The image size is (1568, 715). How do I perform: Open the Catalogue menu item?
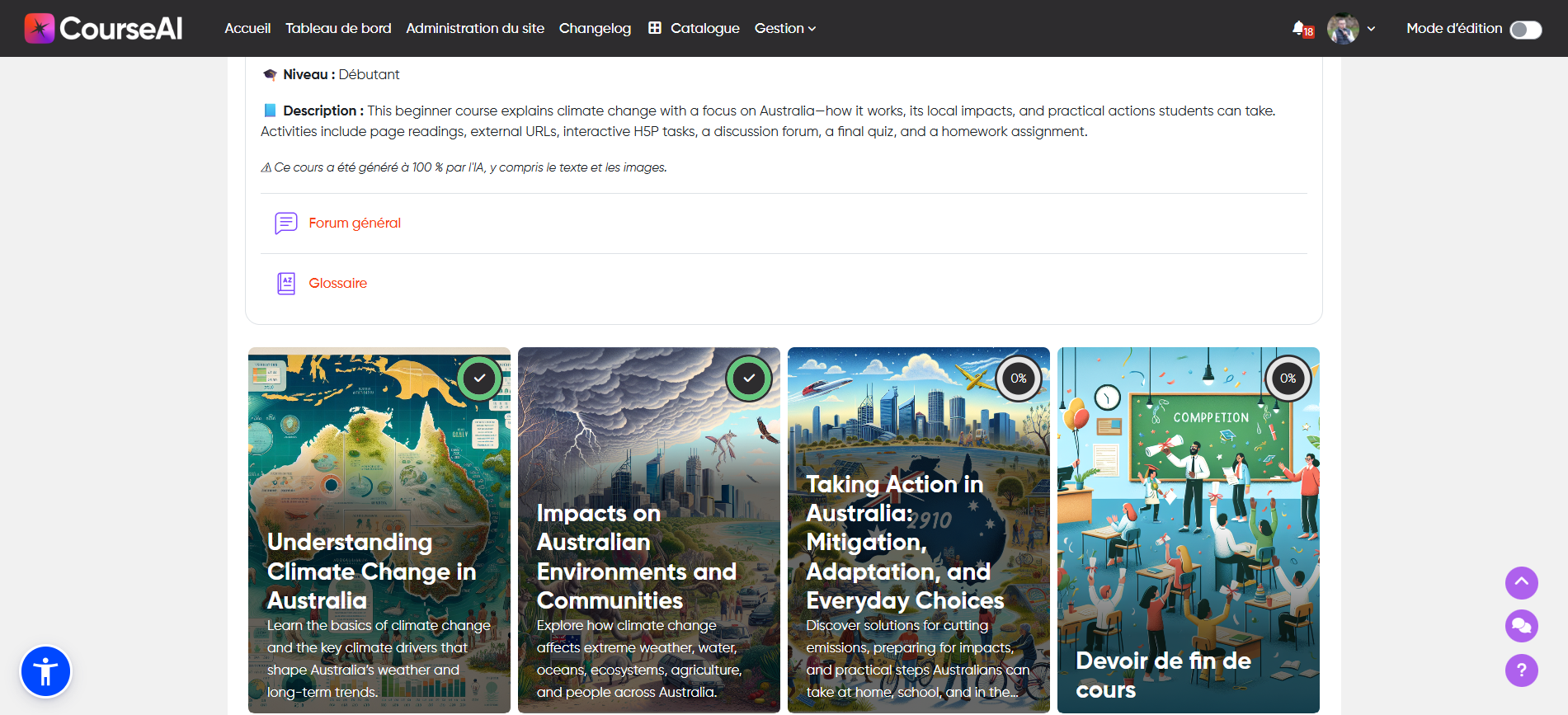pyautogui.click(x=694, y=28)
